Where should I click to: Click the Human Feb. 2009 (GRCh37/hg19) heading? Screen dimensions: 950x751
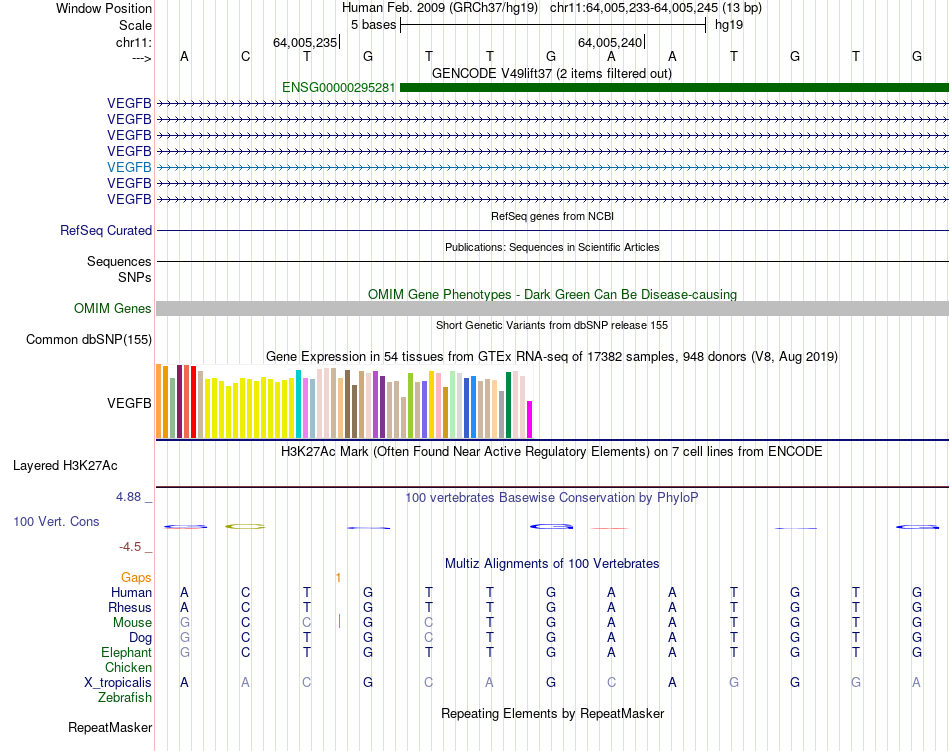pos(440,8)
